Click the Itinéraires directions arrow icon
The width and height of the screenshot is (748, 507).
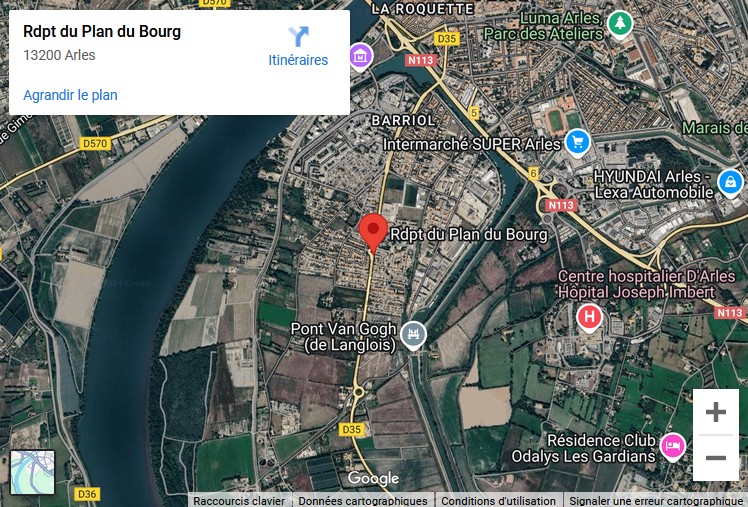[x=299, y=36]
